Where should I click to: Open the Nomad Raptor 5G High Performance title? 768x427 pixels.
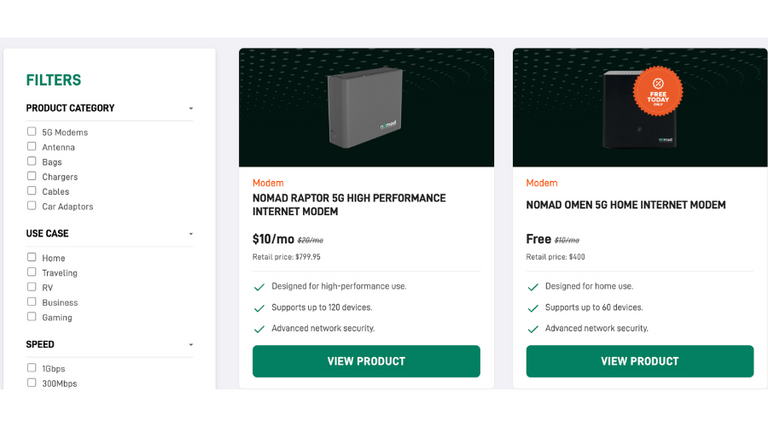[x=349, y=205]
